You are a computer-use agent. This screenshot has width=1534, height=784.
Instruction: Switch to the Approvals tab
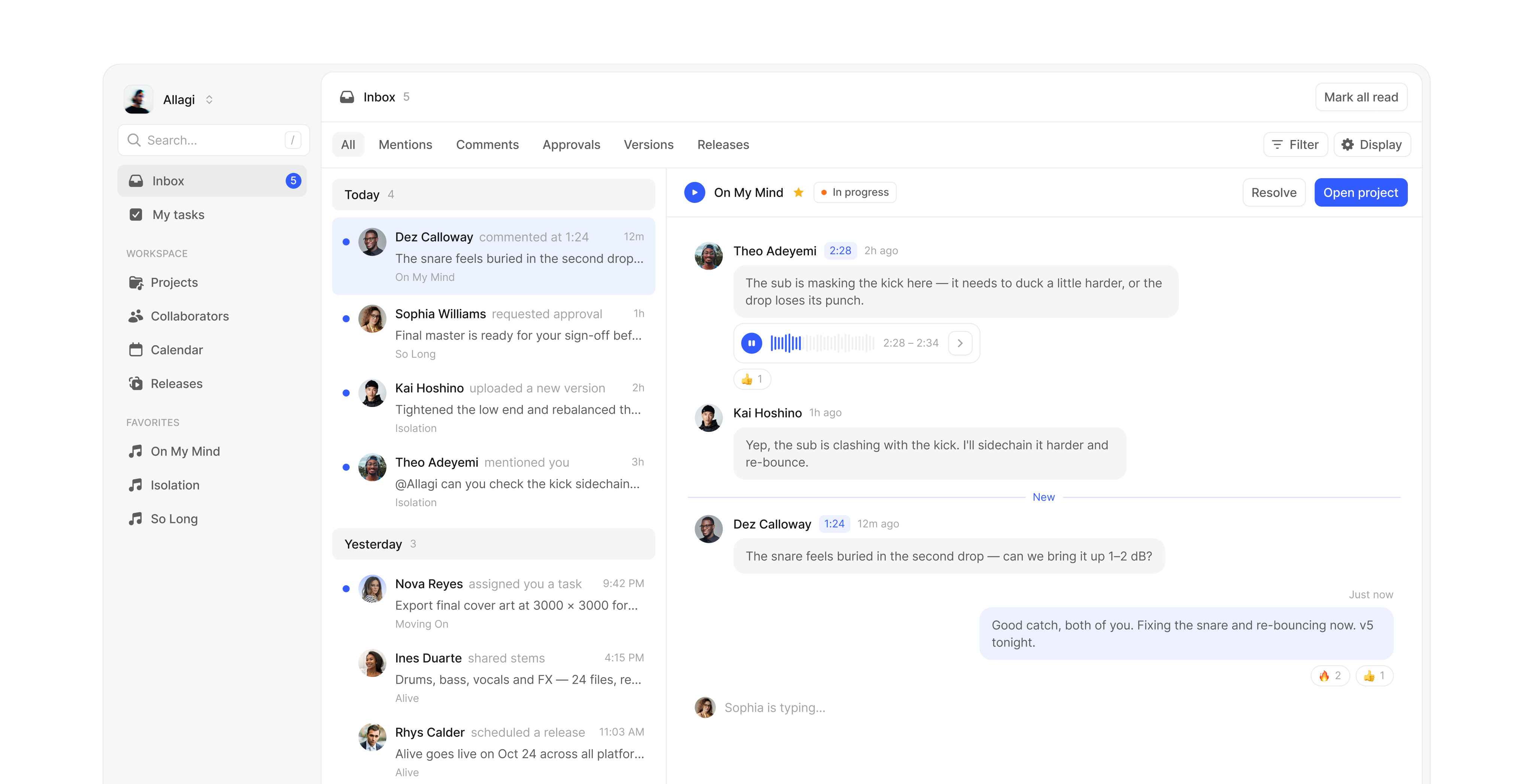(x=571, y=145)
